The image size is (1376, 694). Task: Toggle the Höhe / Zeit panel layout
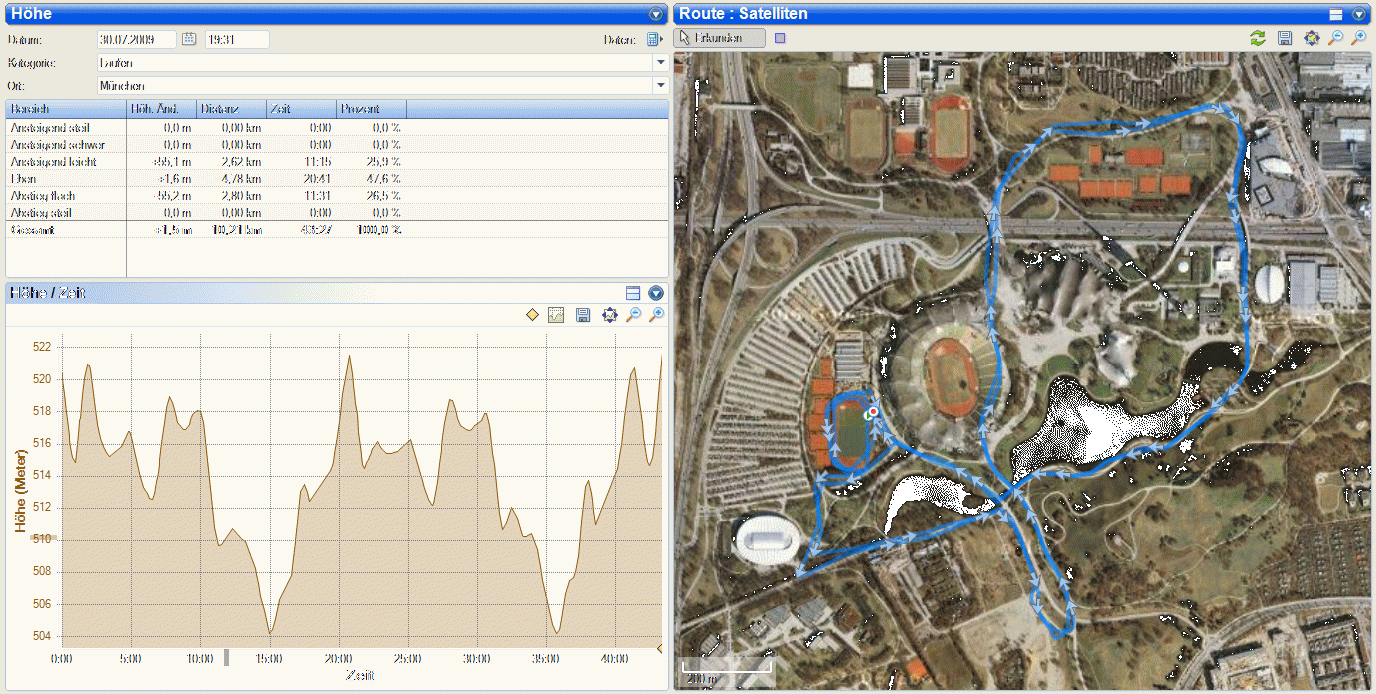tap(632, 293)
